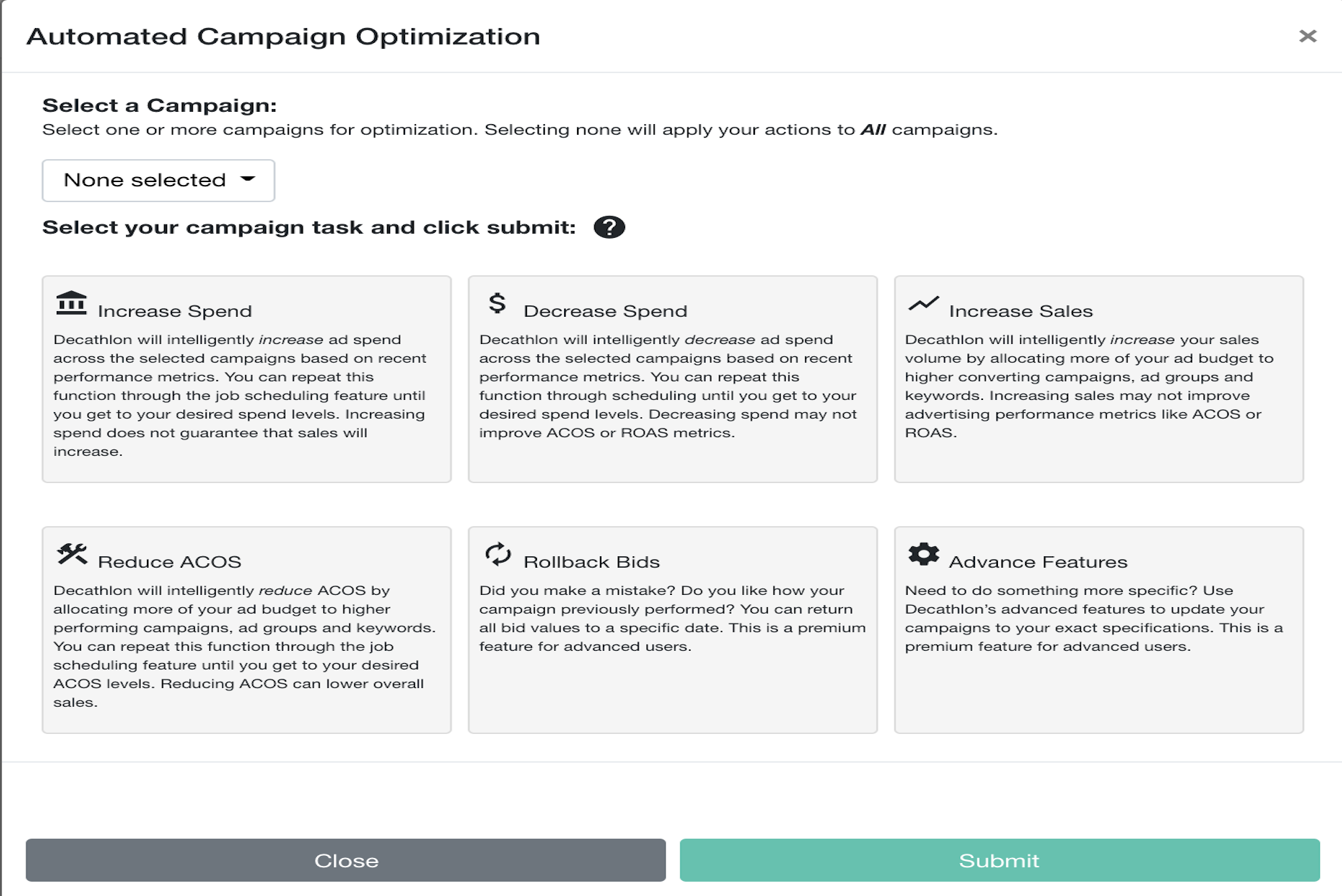1342x896 pixels.
Task: Pick the Advance Features task title
Action: click(1038, 562)
